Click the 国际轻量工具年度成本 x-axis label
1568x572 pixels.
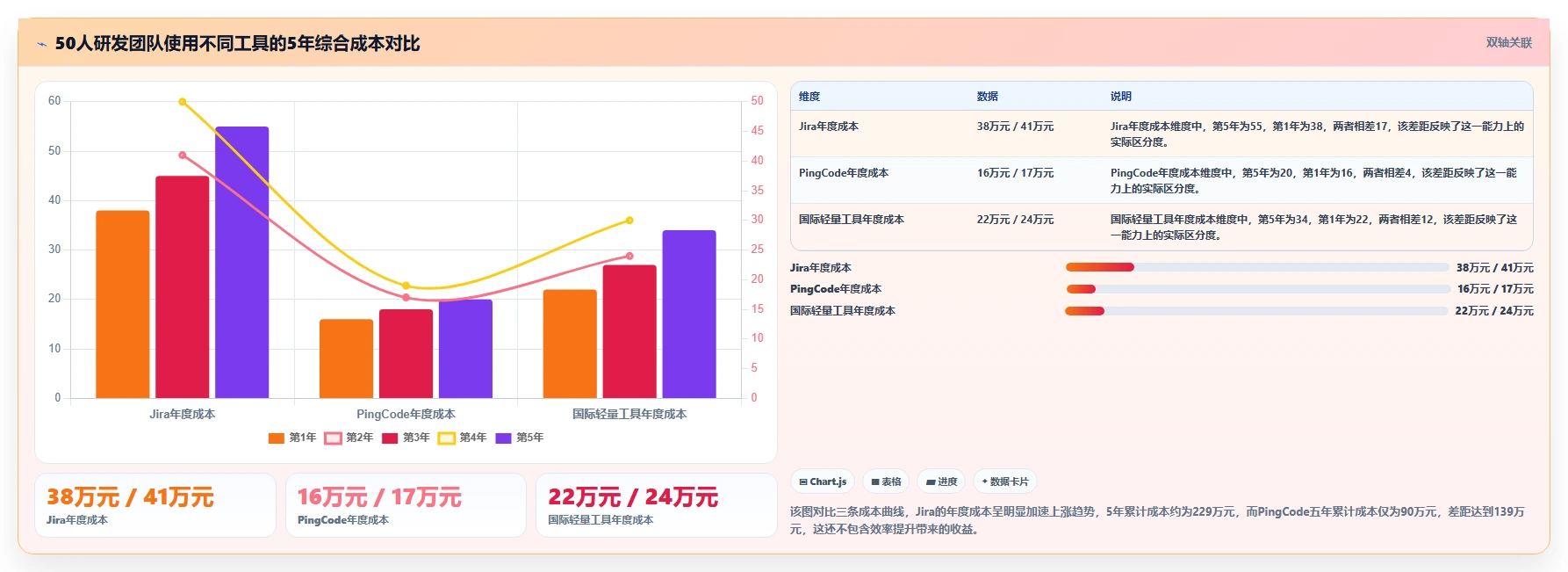[x=629, y=414]
